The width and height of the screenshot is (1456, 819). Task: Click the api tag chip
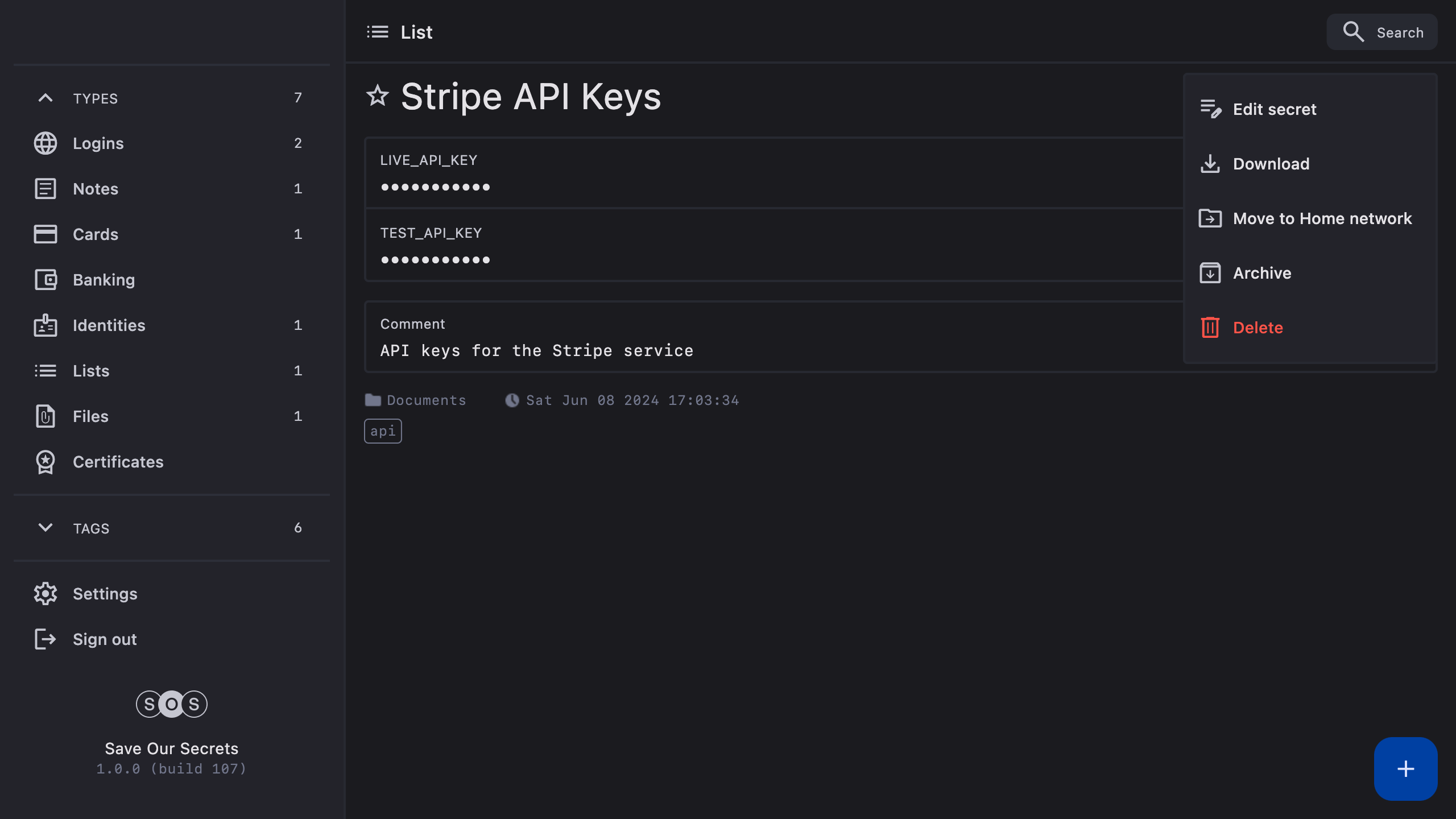point(383,431)
